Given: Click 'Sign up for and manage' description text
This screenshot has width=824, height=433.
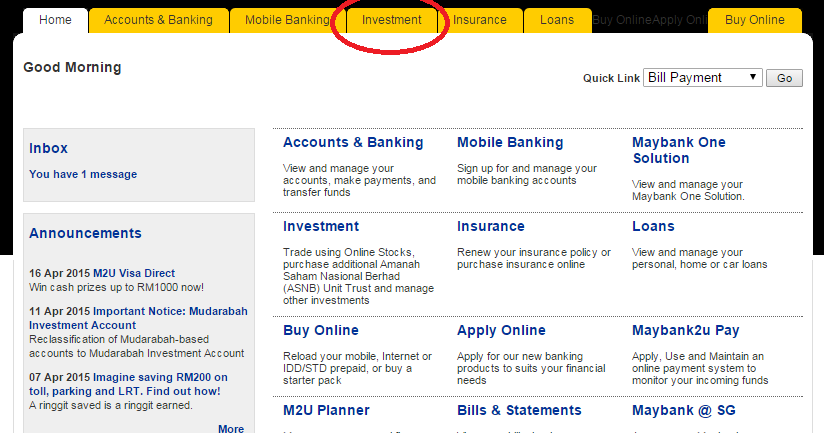Looking at the screenshot, I should coord(527,174).
